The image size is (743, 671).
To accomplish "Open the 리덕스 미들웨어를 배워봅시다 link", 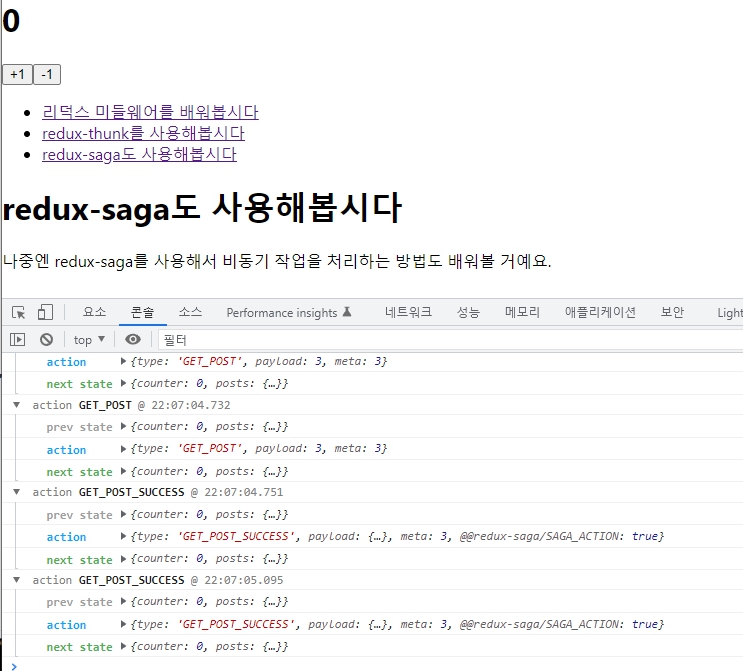I will click(150, 112).
